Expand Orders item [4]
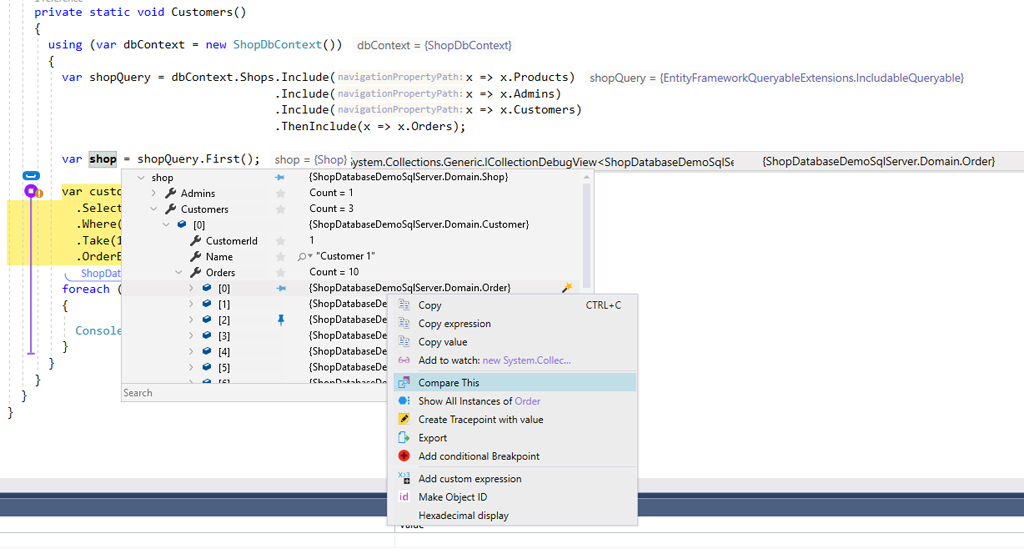Viewport: 1024px width, 554px height. (191, 351)
